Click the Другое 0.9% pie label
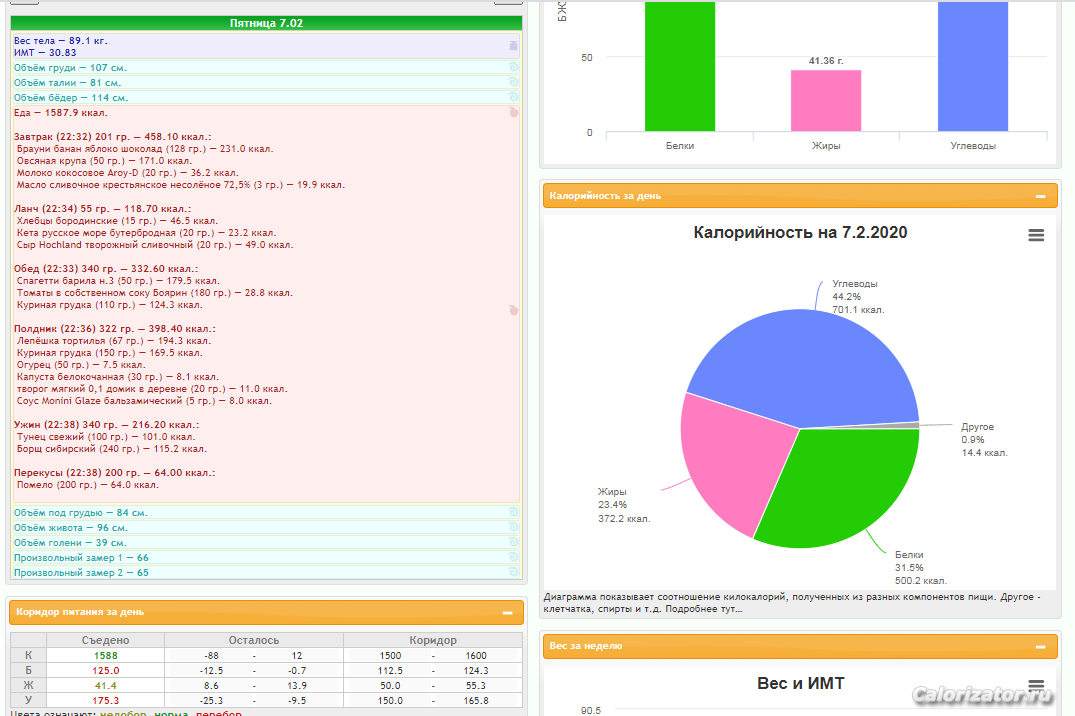Viewport: 1075px width, 716px height. [x=984, y=440]
